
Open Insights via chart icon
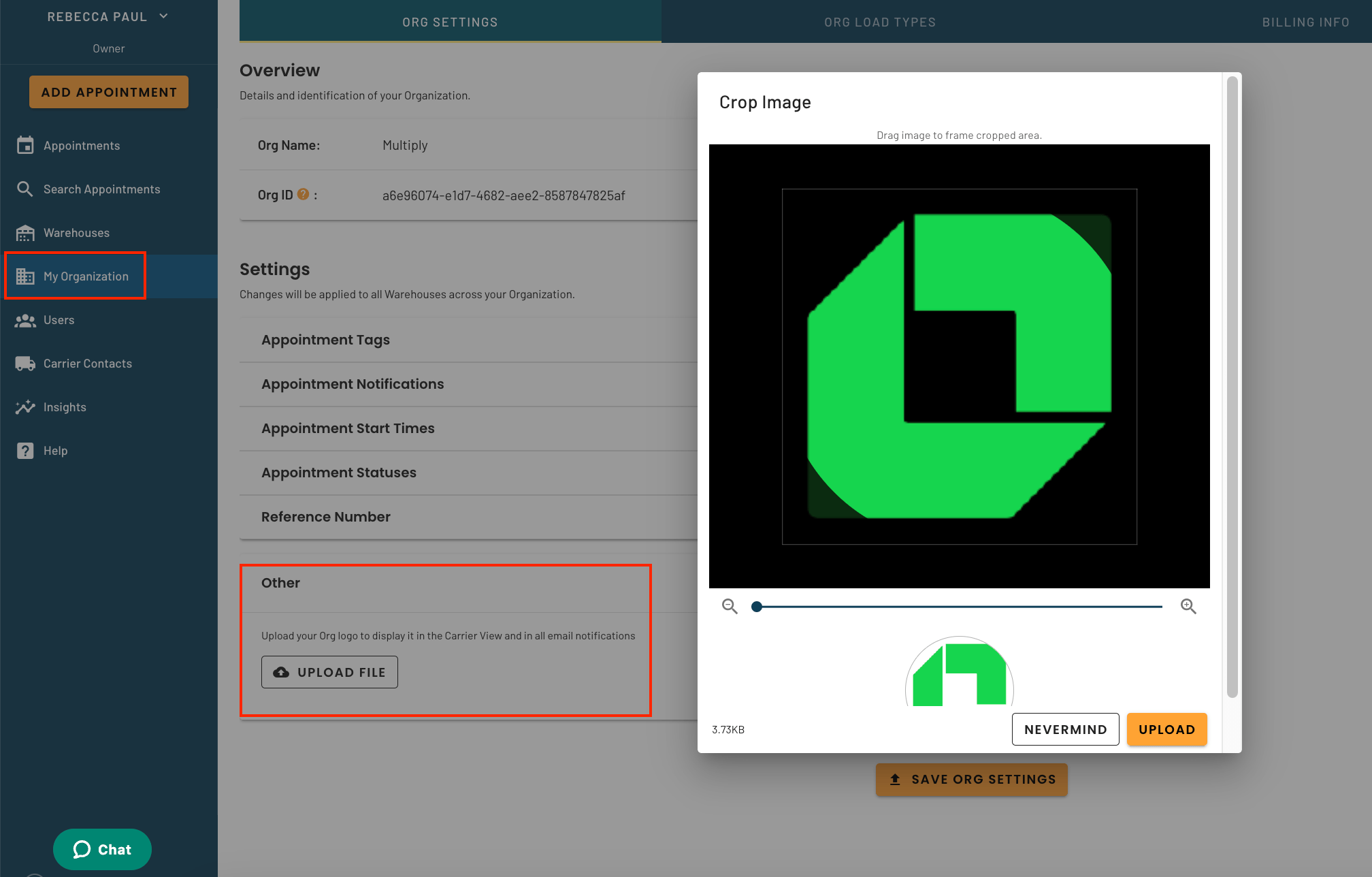pyautogui.click(x=25, y=406)
